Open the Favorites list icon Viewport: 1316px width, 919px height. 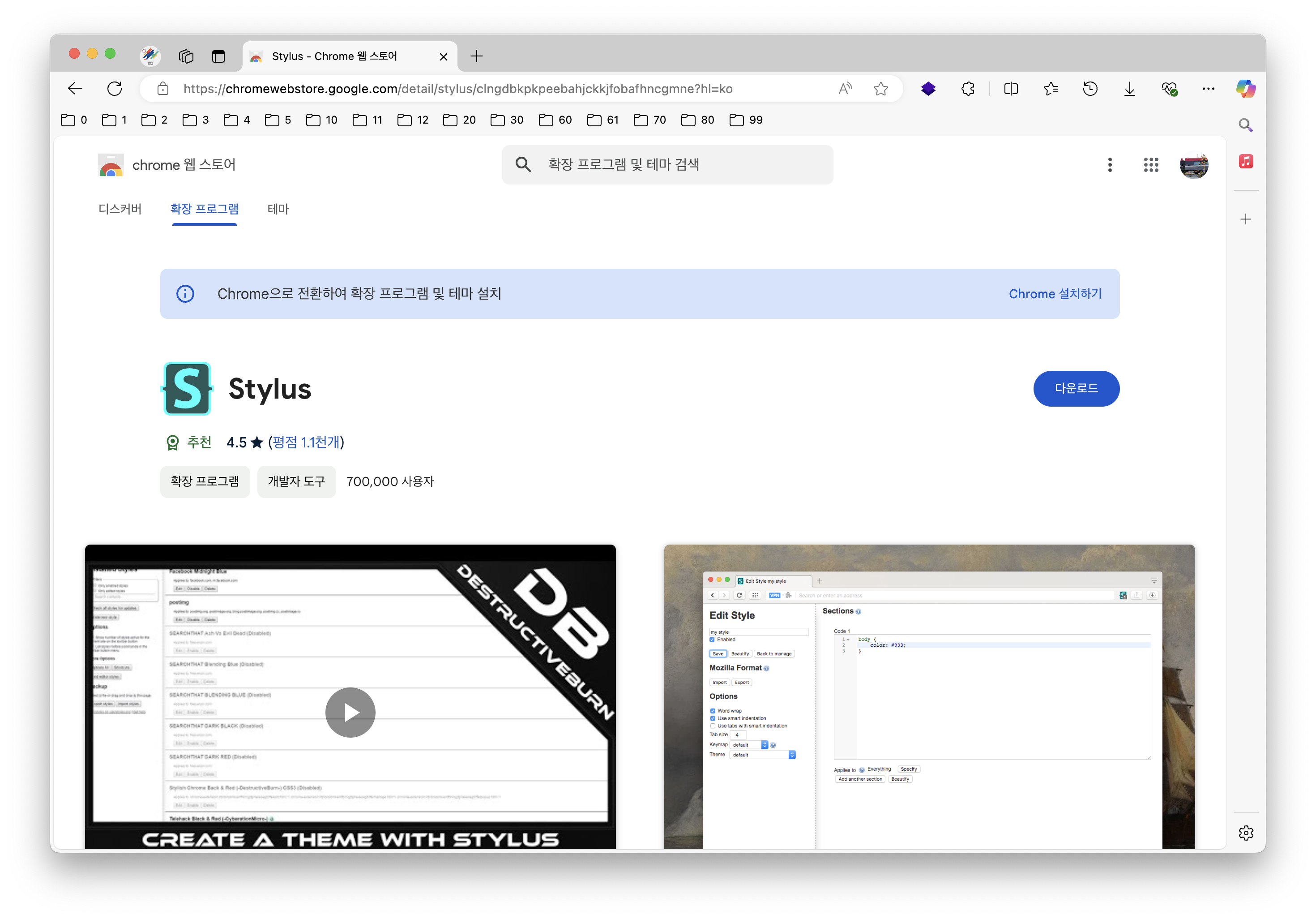(1051, 89)
